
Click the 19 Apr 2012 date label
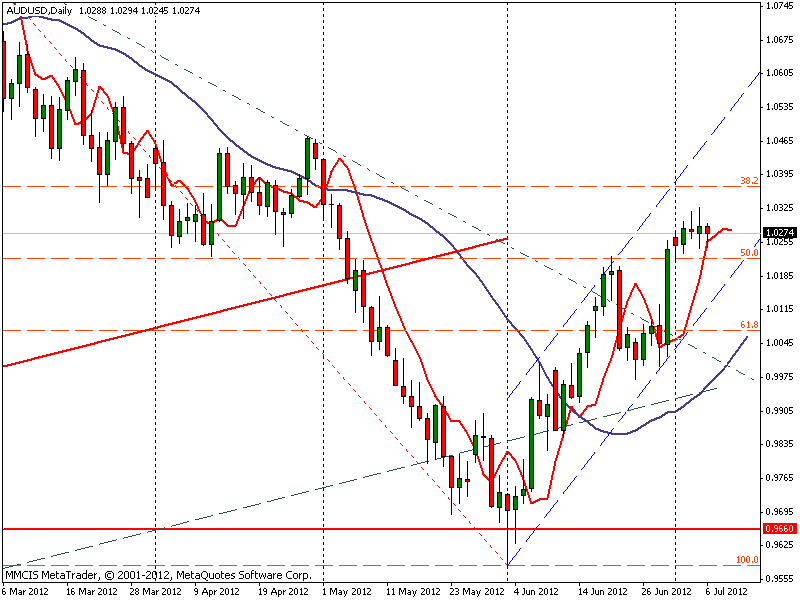(283, 591)
